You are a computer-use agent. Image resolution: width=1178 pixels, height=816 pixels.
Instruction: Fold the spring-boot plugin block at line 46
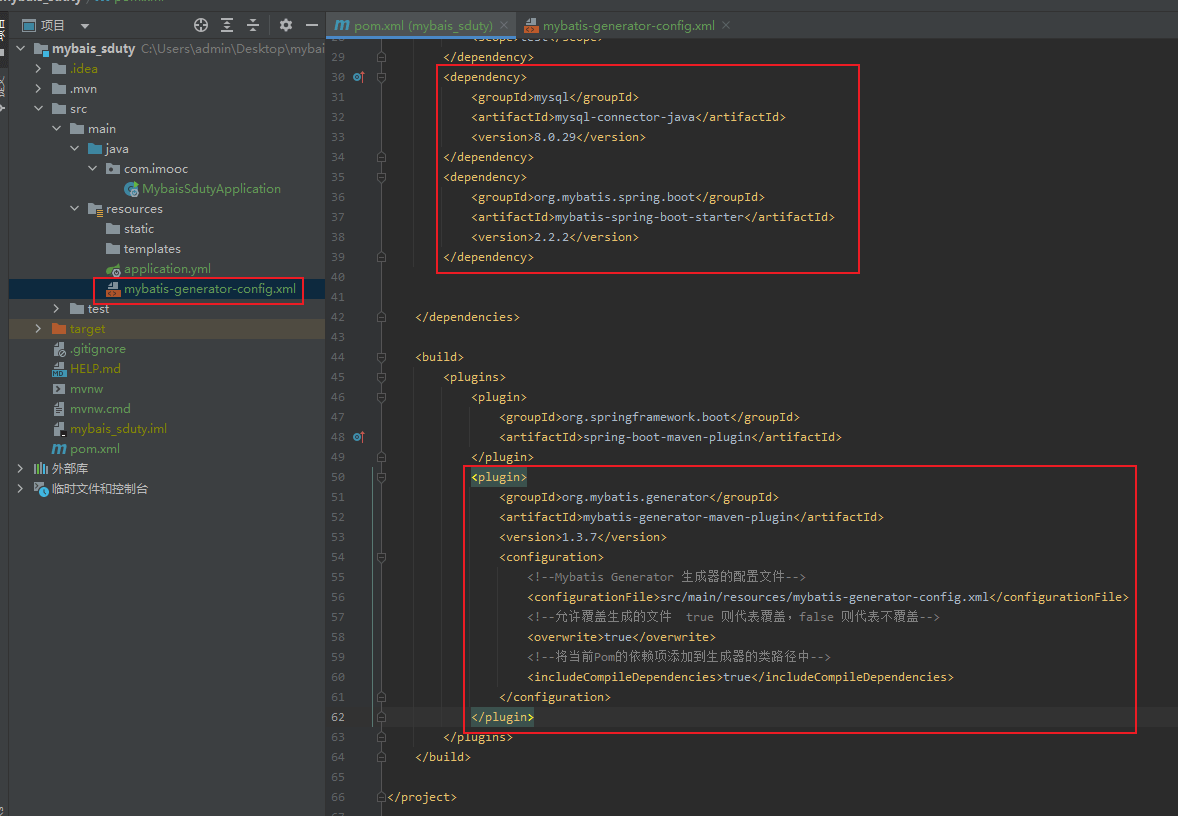point(382,397)
